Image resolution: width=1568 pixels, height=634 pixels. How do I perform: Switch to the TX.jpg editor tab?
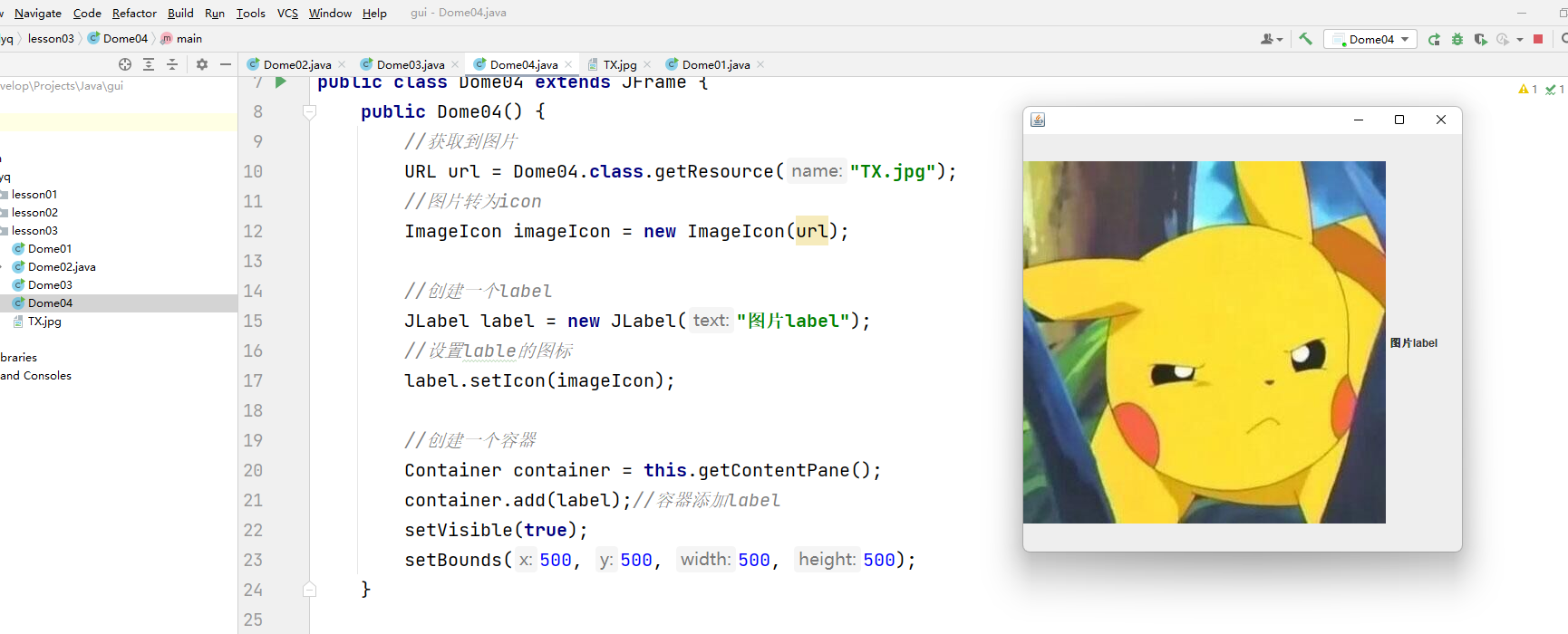tap(620, 64)
